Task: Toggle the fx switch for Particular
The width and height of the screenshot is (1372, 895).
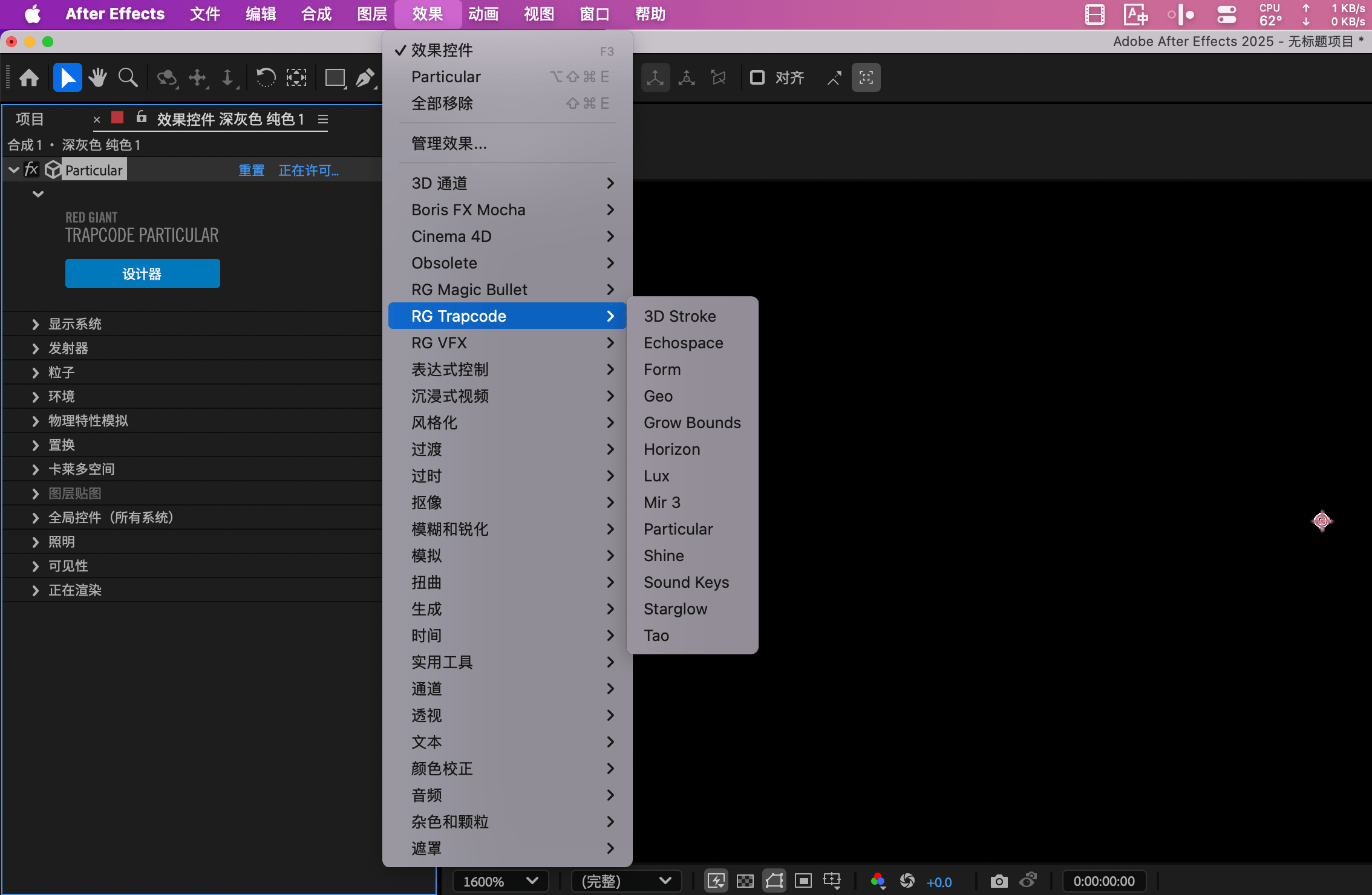Action: [31, 170]
